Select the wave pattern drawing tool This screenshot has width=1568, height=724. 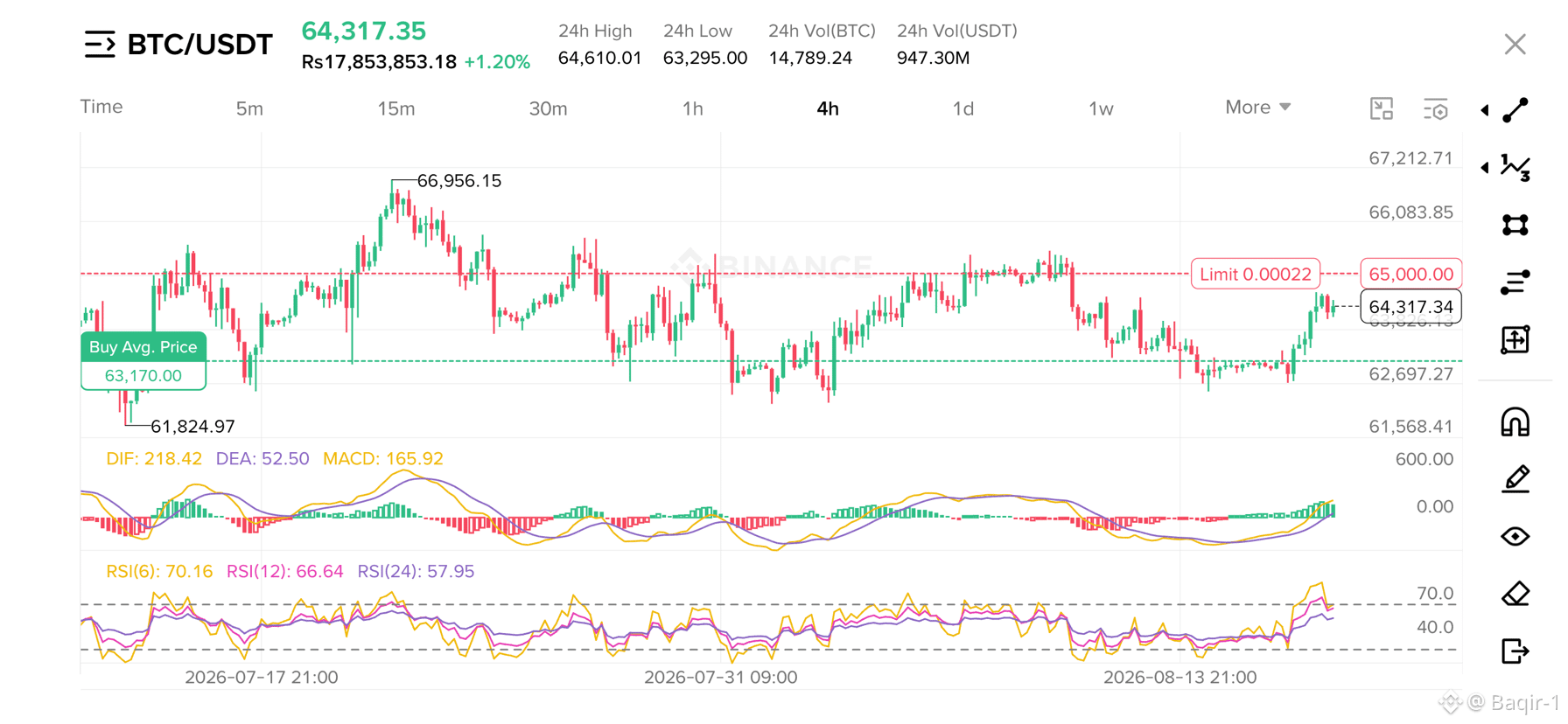1515,167
